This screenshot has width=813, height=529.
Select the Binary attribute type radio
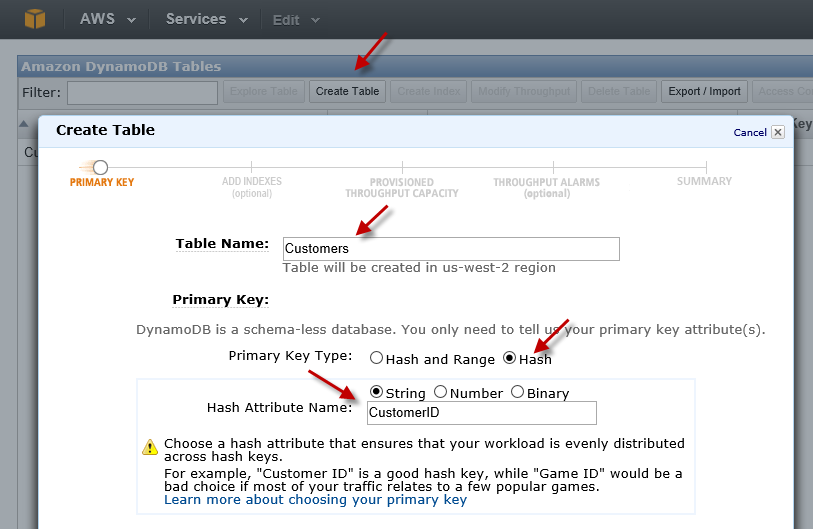[517, 392]
